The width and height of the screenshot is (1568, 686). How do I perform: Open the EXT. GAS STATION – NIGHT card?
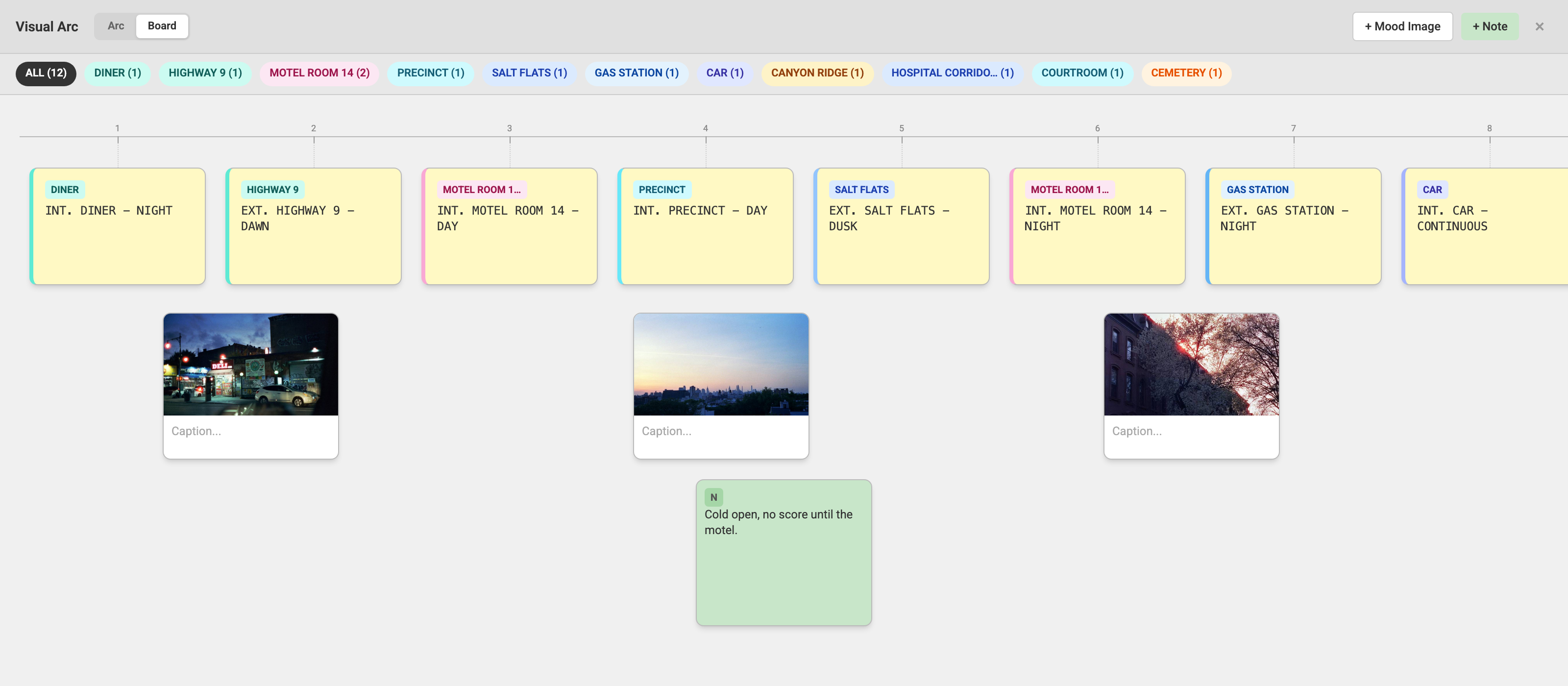pyautogui.click(x=1294, y=226)
